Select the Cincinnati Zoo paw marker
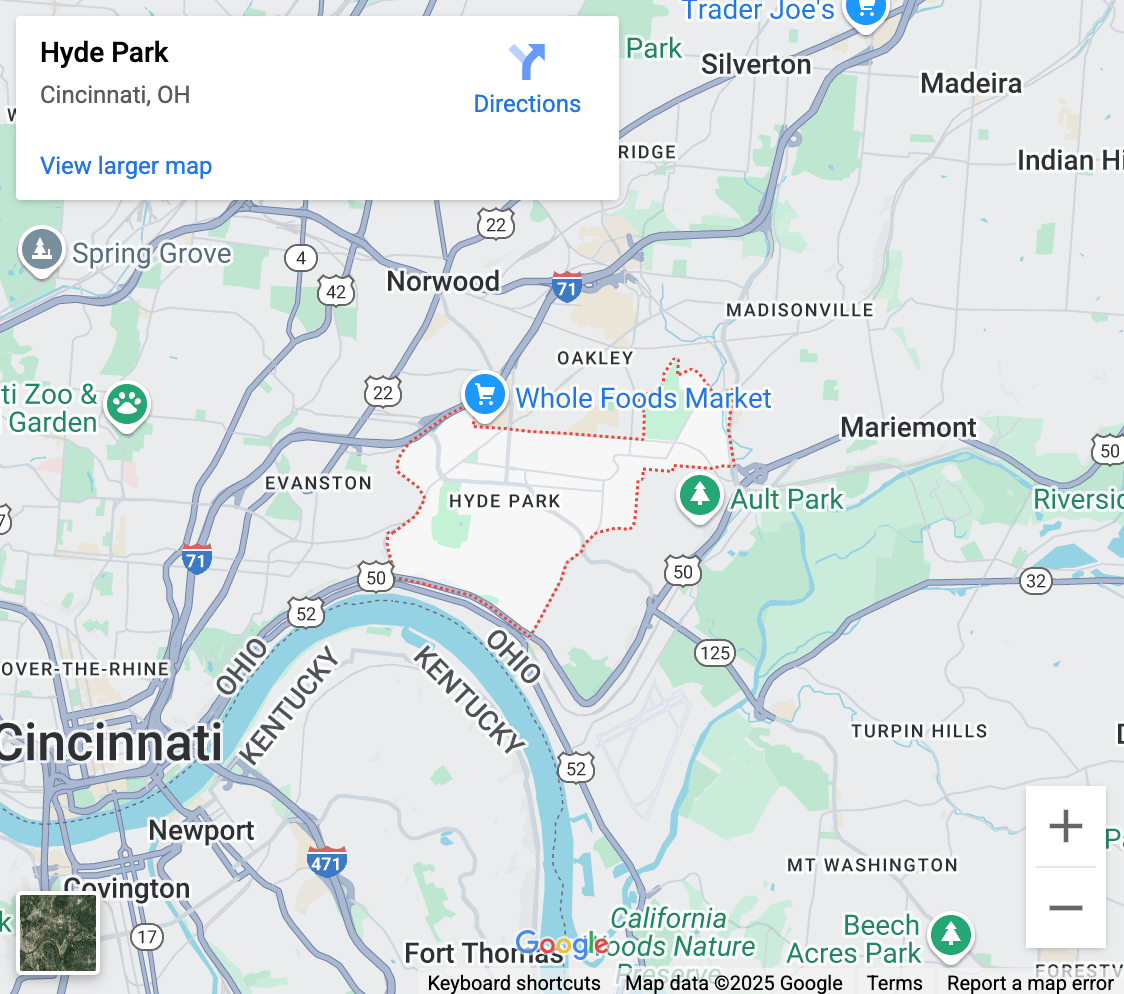Image resolution: width=1124 pixels, height=994 pixels. pyautogui.click(x=128, y=407)
